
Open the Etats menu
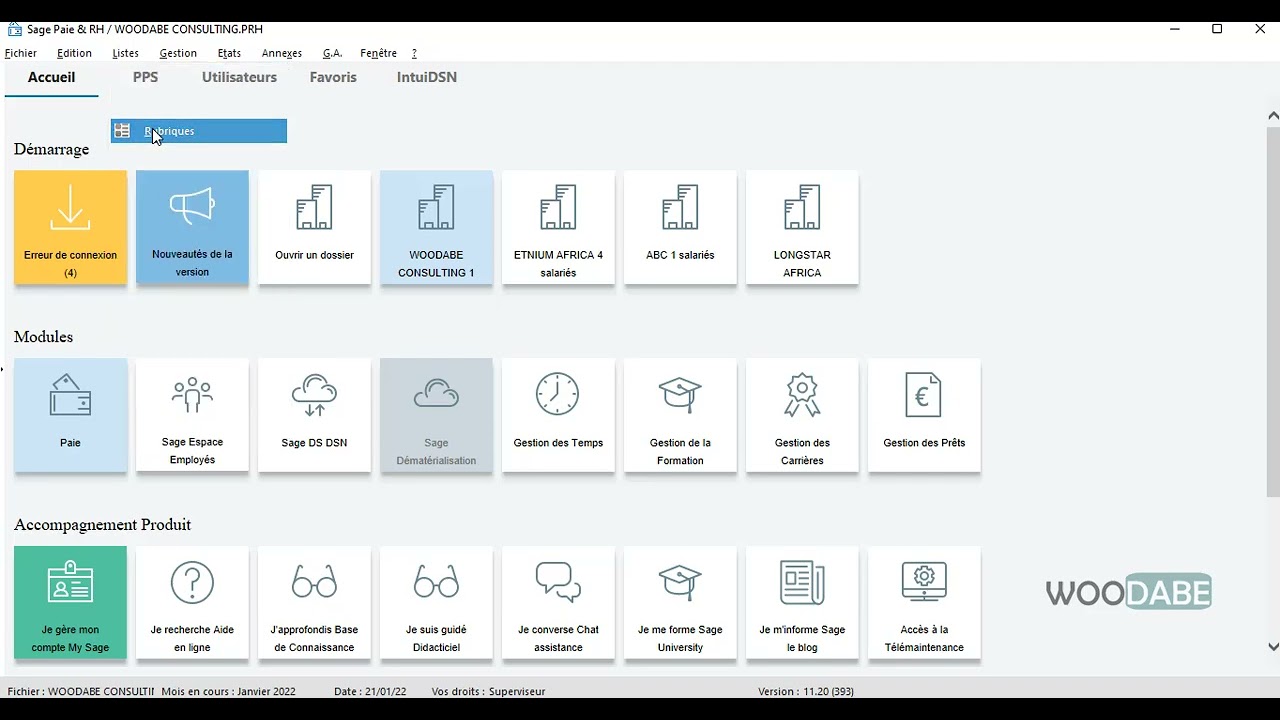click(229, 53)
